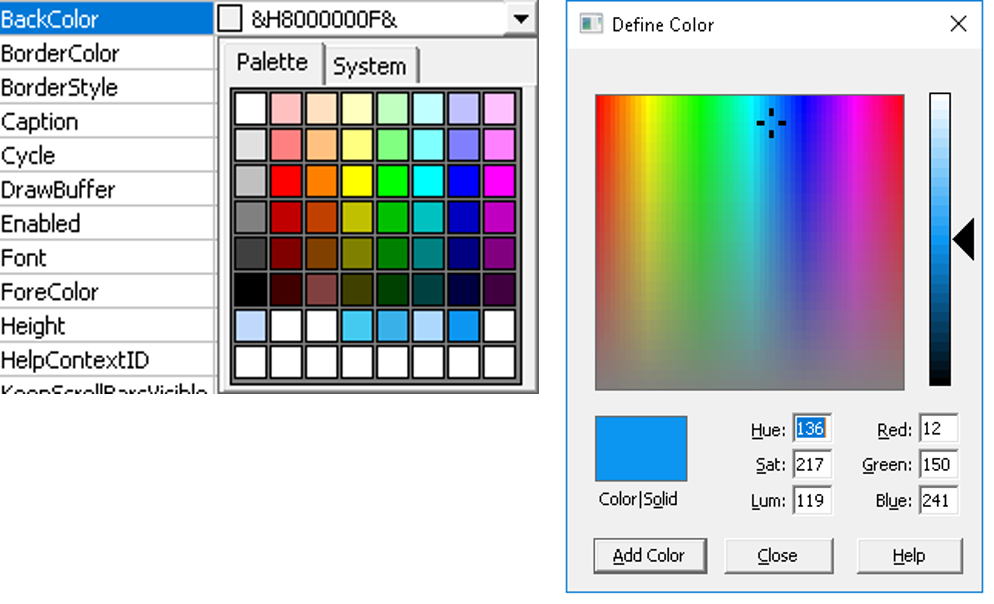The width and height of the screenshot is (994, 604).
Task: Switch to the System tab
Action: point(369,66)
